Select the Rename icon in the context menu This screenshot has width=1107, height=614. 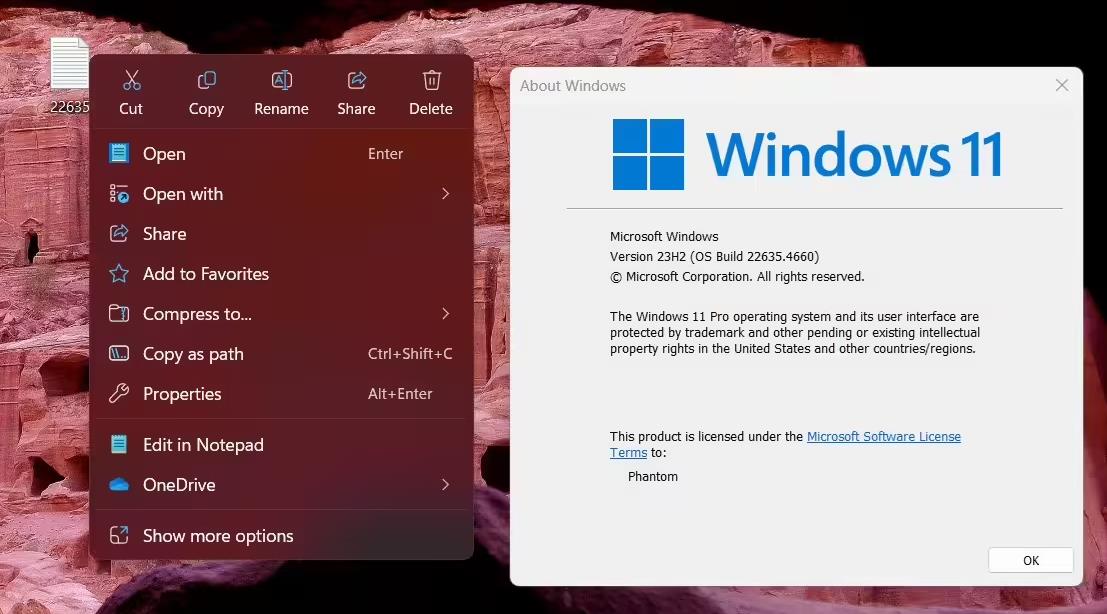tap(282, 80)
